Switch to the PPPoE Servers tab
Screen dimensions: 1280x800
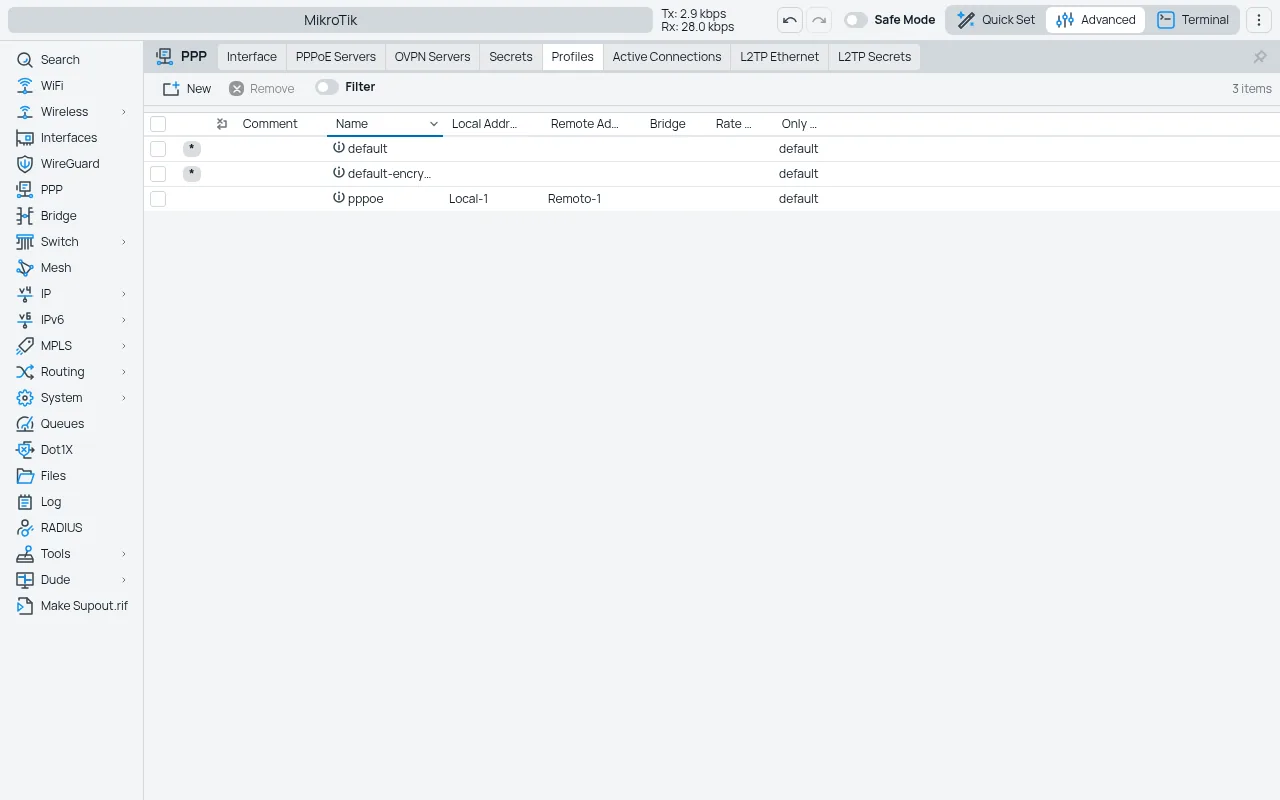(x=336, y=57)
